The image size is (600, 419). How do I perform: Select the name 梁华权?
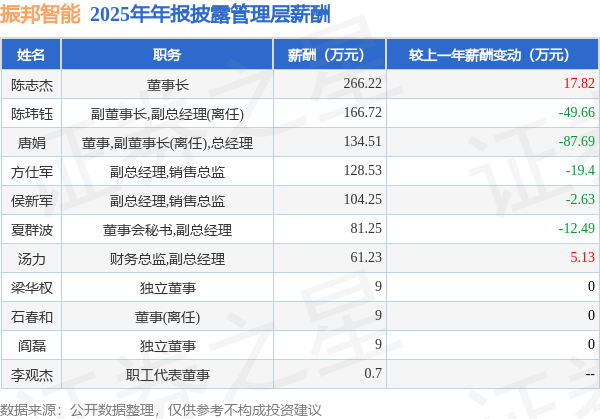[x=31, y=288]
